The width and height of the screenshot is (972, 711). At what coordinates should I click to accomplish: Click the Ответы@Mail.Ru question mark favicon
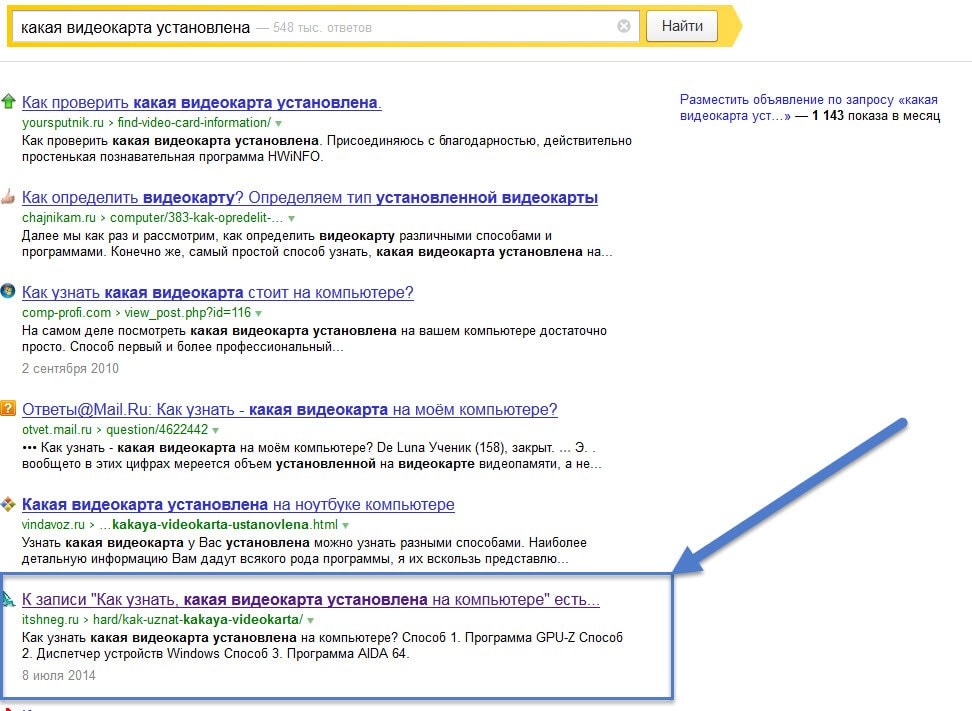(x=8, y=409)
